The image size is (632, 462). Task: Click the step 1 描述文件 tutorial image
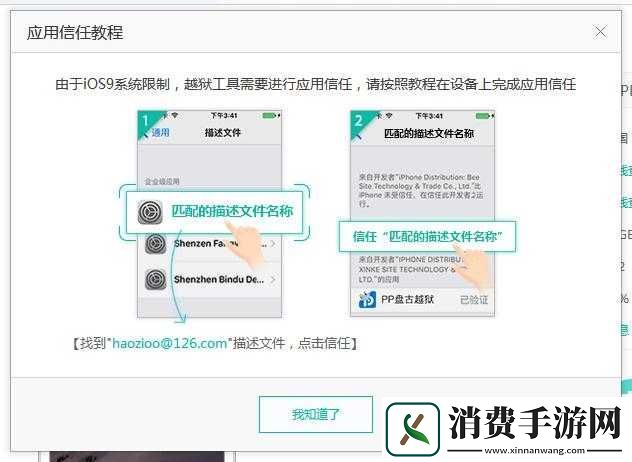pyautogui.click(x=210, y=214)
